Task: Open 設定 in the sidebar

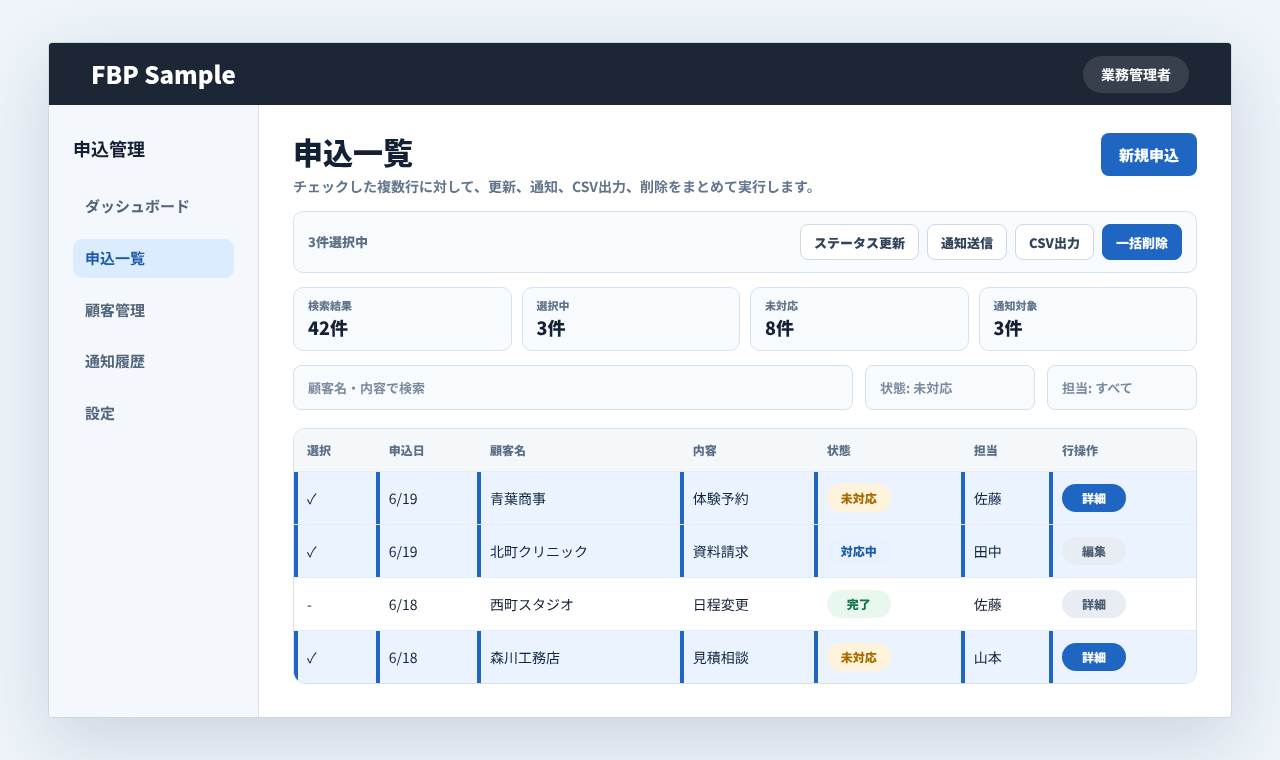Action: (x=153, y=413)
